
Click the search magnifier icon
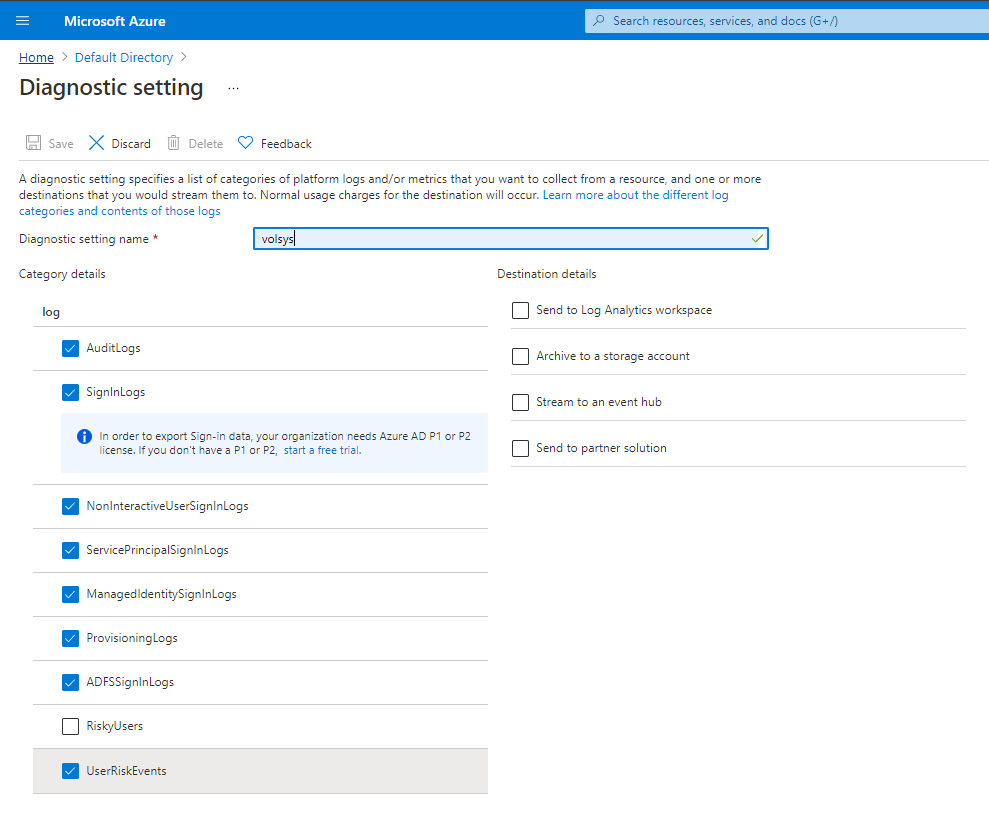point(599,21)
